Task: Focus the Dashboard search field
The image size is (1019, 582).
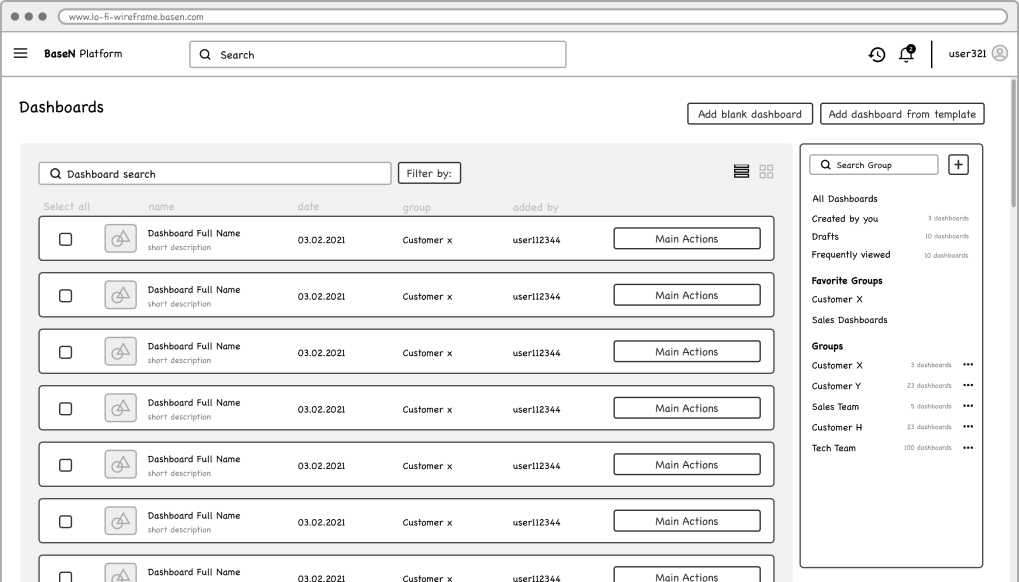Action: point(215,173)
